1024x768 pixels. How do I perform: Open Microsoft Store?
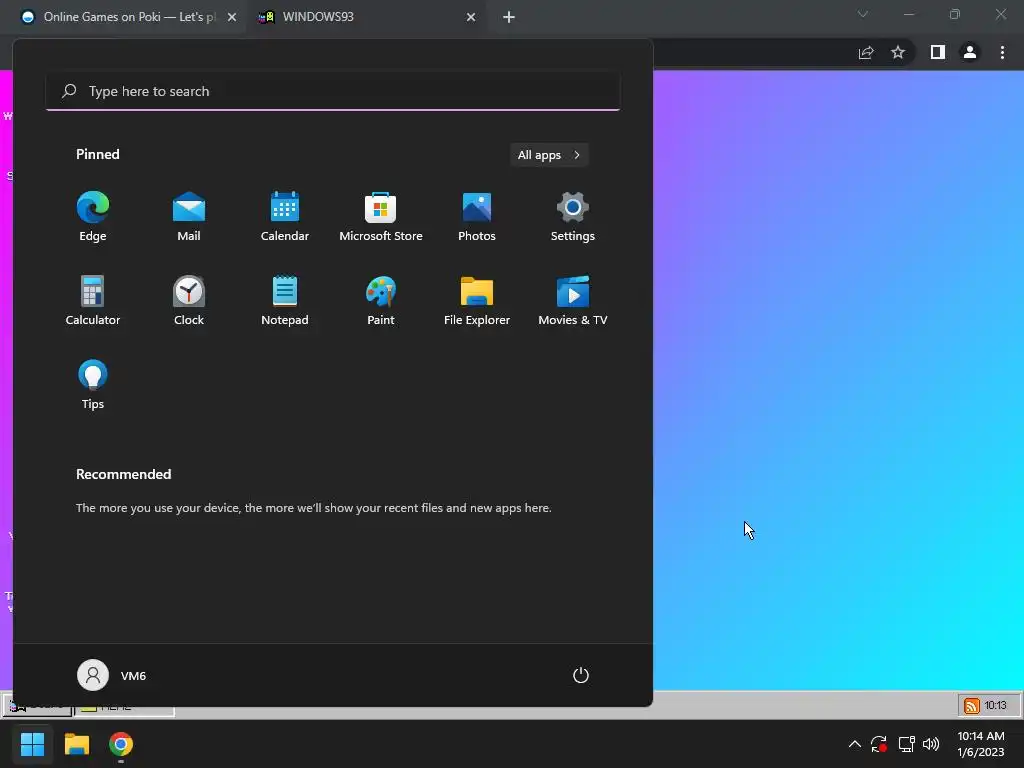pyautogui.click(x=381, y=217)
